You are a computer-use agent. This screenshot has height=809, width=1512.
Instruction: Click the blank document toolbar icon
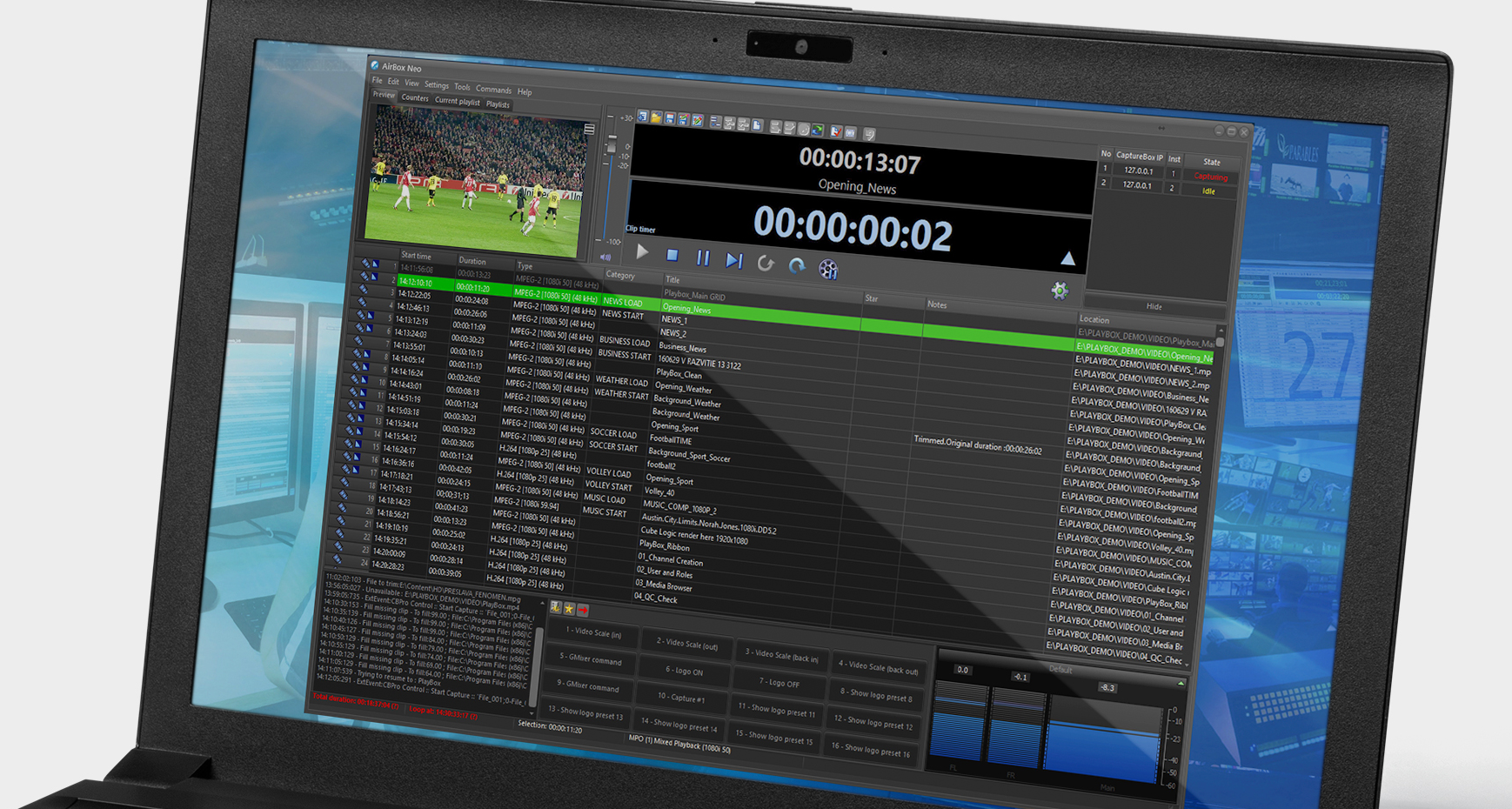pyautogui.click(x=758, y=125)
